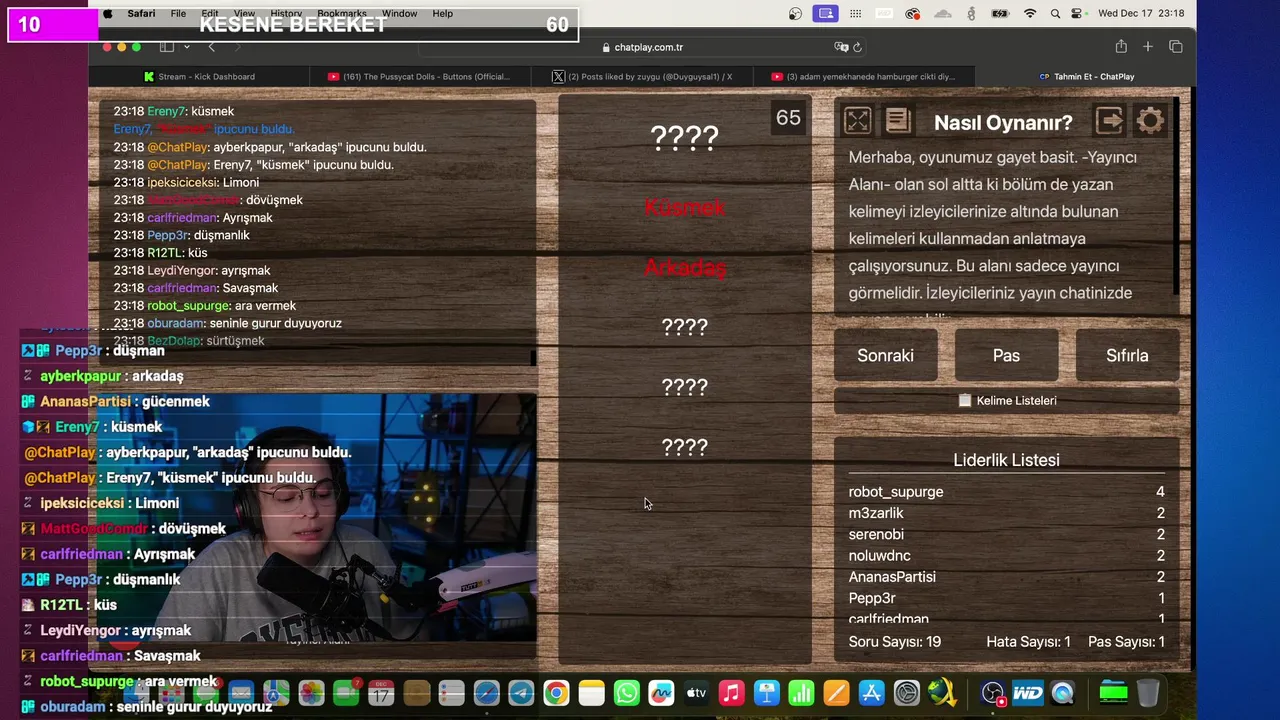
Task: Open fullscreen mode icon in ChatPlay panel
Action: coord(857,121)
